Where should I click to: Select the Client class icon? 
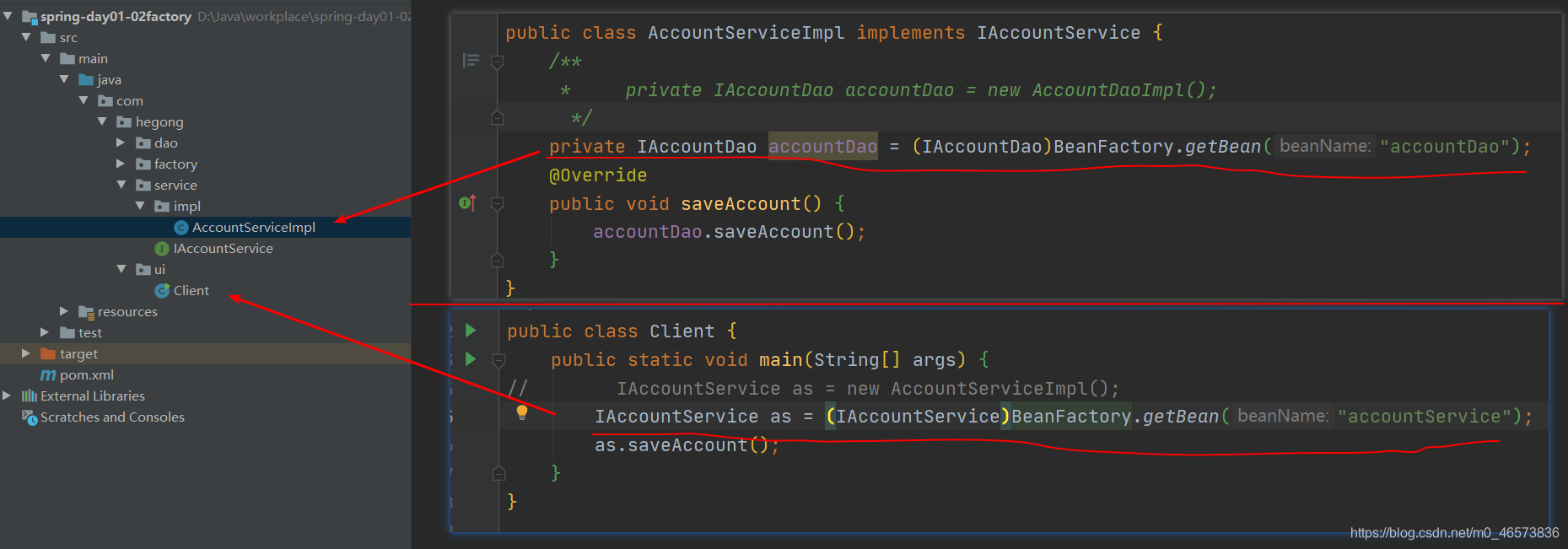162,291
